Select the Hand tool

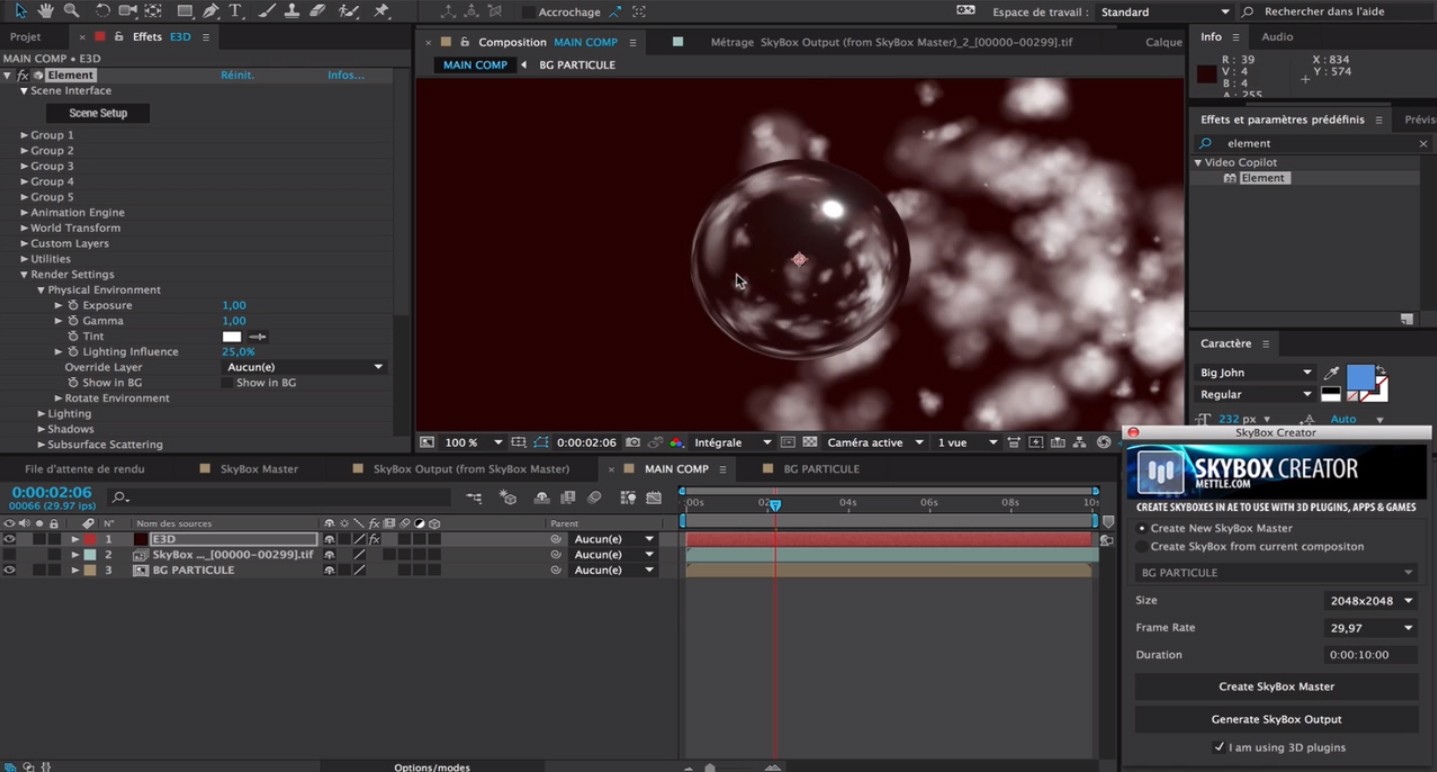(46, 11)
